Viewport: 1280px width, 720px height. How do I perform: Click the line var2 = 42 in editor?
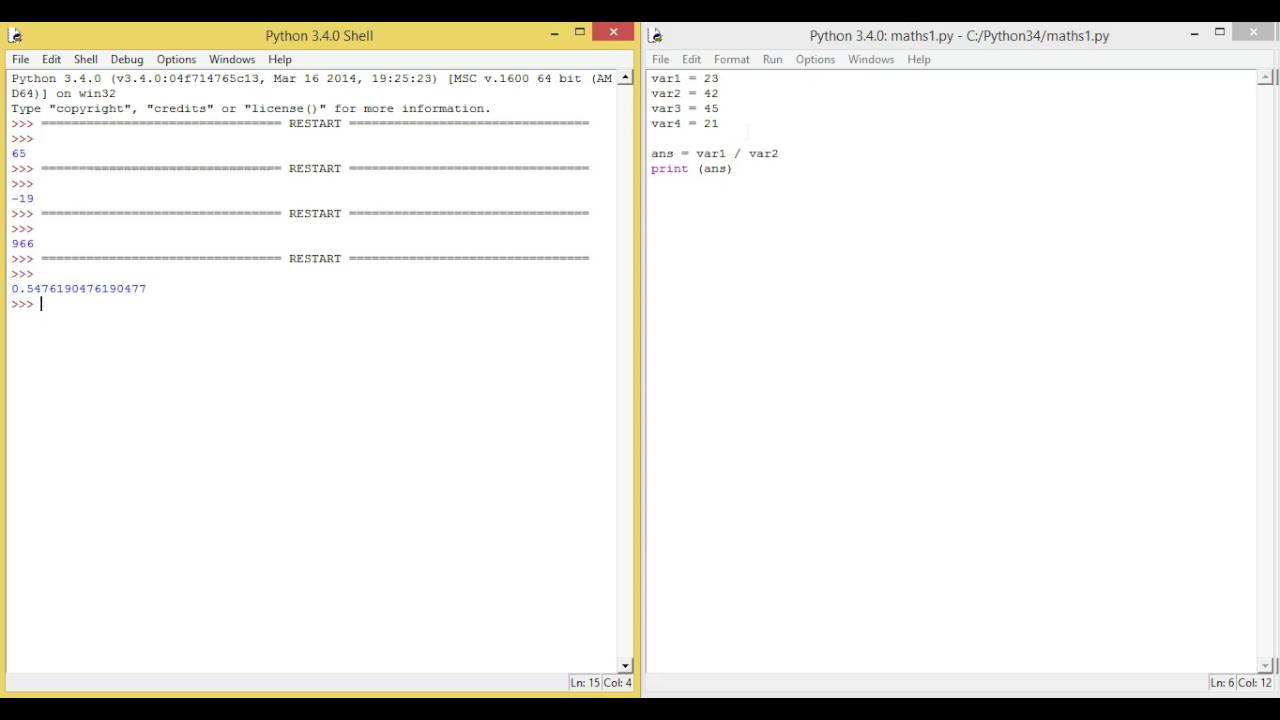[685, 93]
